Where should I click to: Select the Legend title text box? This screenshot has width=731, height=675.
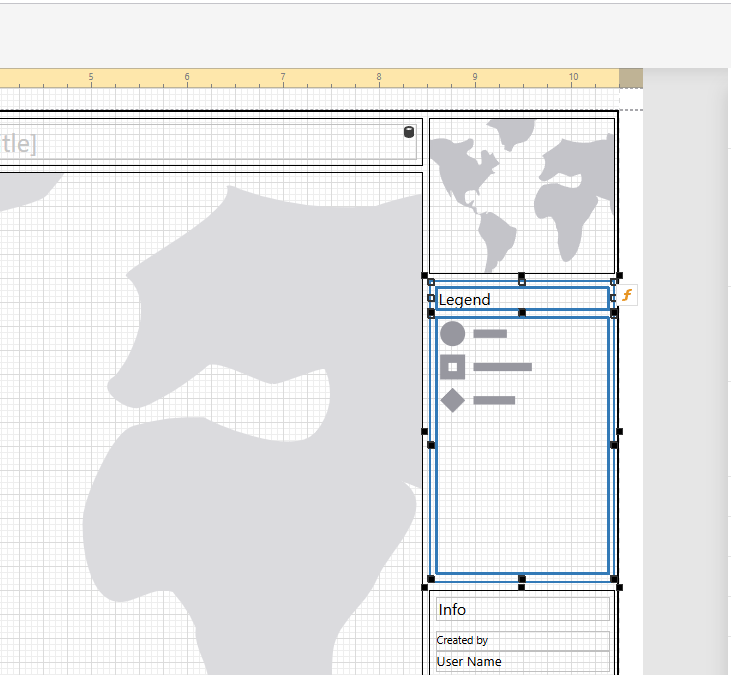522,299
